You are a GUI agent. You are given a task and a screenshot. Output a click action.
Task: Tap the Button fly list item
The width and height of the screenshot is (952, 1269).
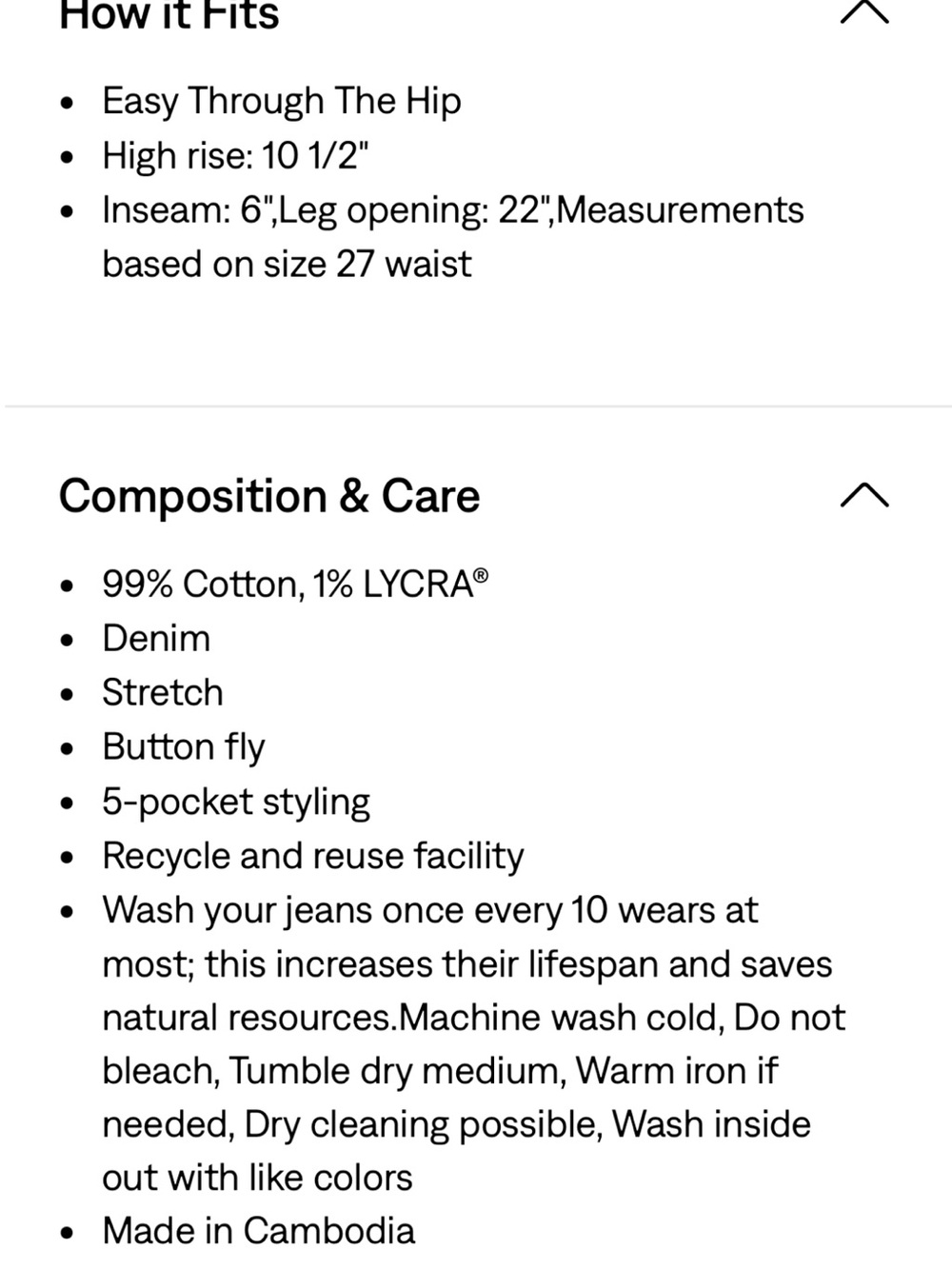click(184, 747)
